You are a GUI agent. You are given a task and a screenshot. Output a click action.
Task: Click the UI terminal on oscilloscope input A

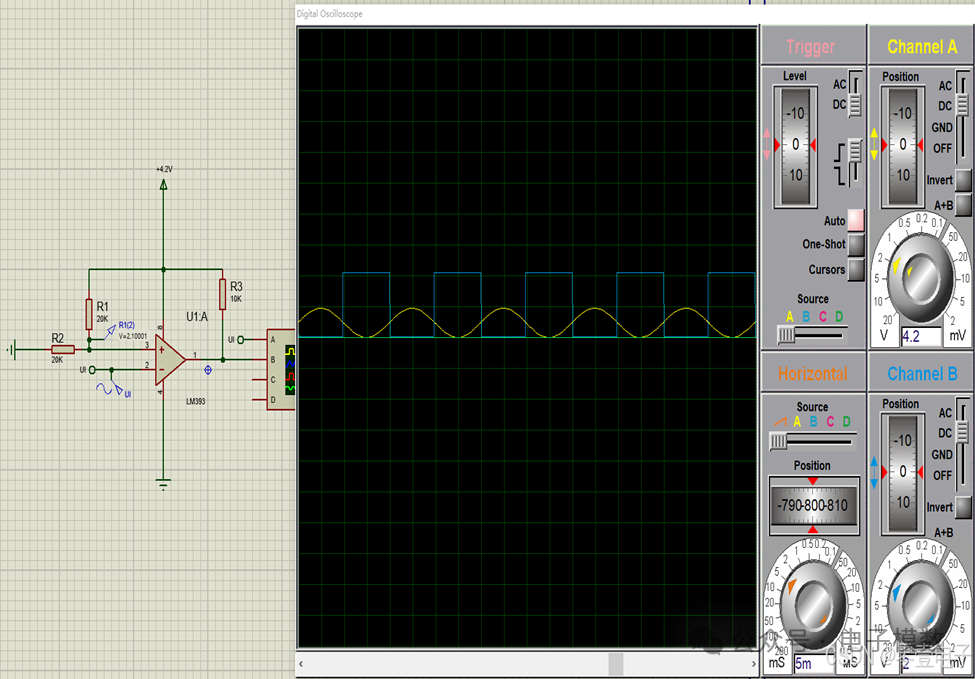241,340
